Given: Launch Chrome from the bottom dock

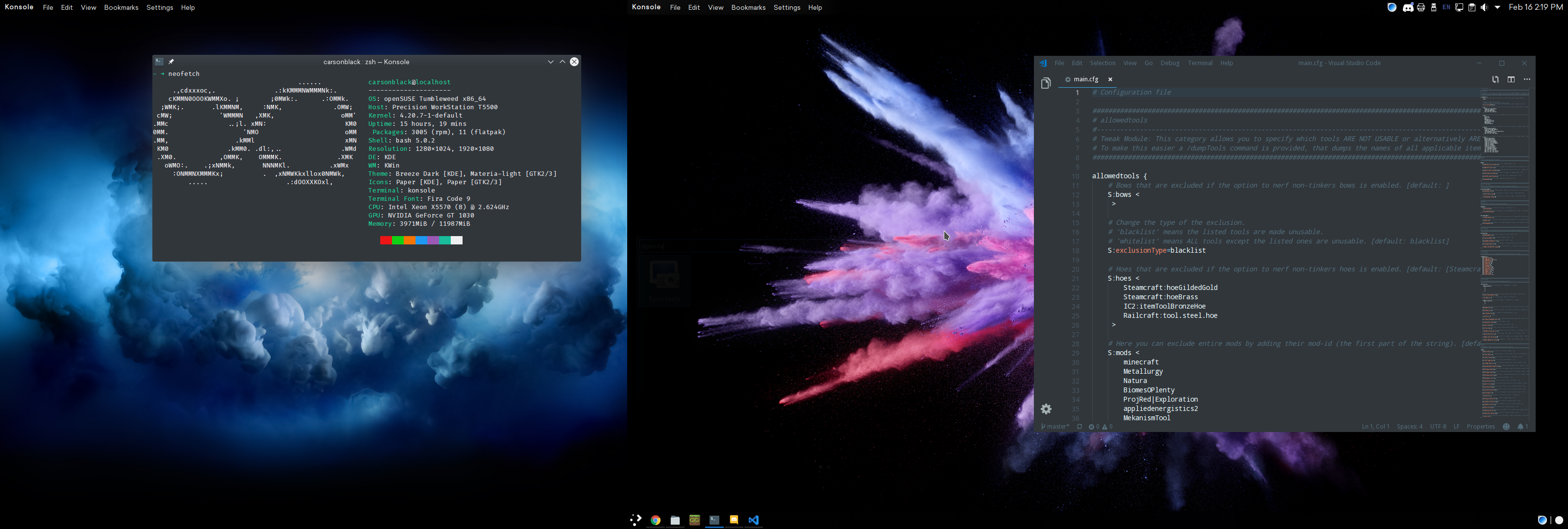Looking at the screenshot, I should pyautogui.click(x=656, y=520).
